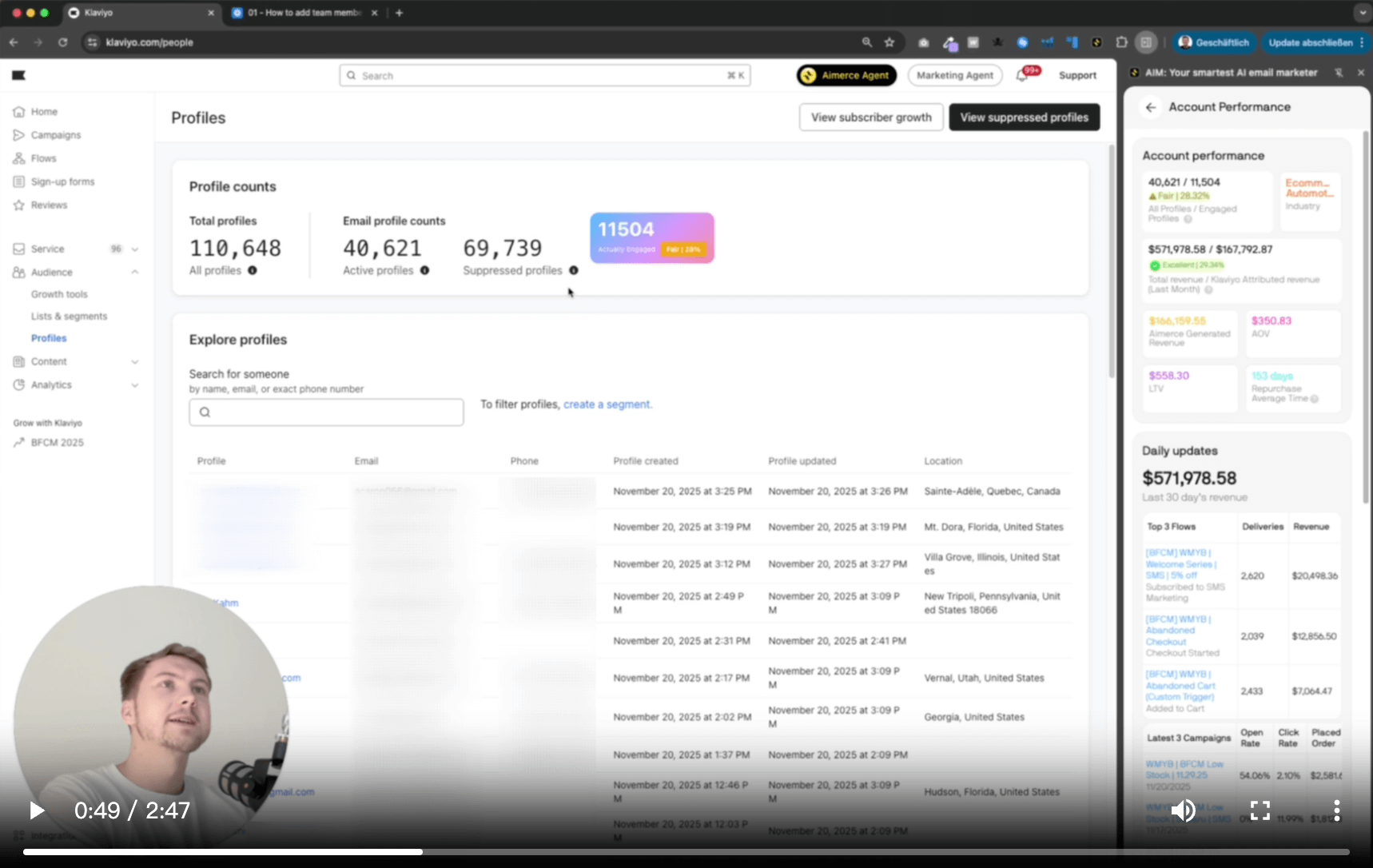Open Sign-up forms in the sidebar
Image resolution: width=1373 pixels, height=868 pixels.
[x=62, y=181]
